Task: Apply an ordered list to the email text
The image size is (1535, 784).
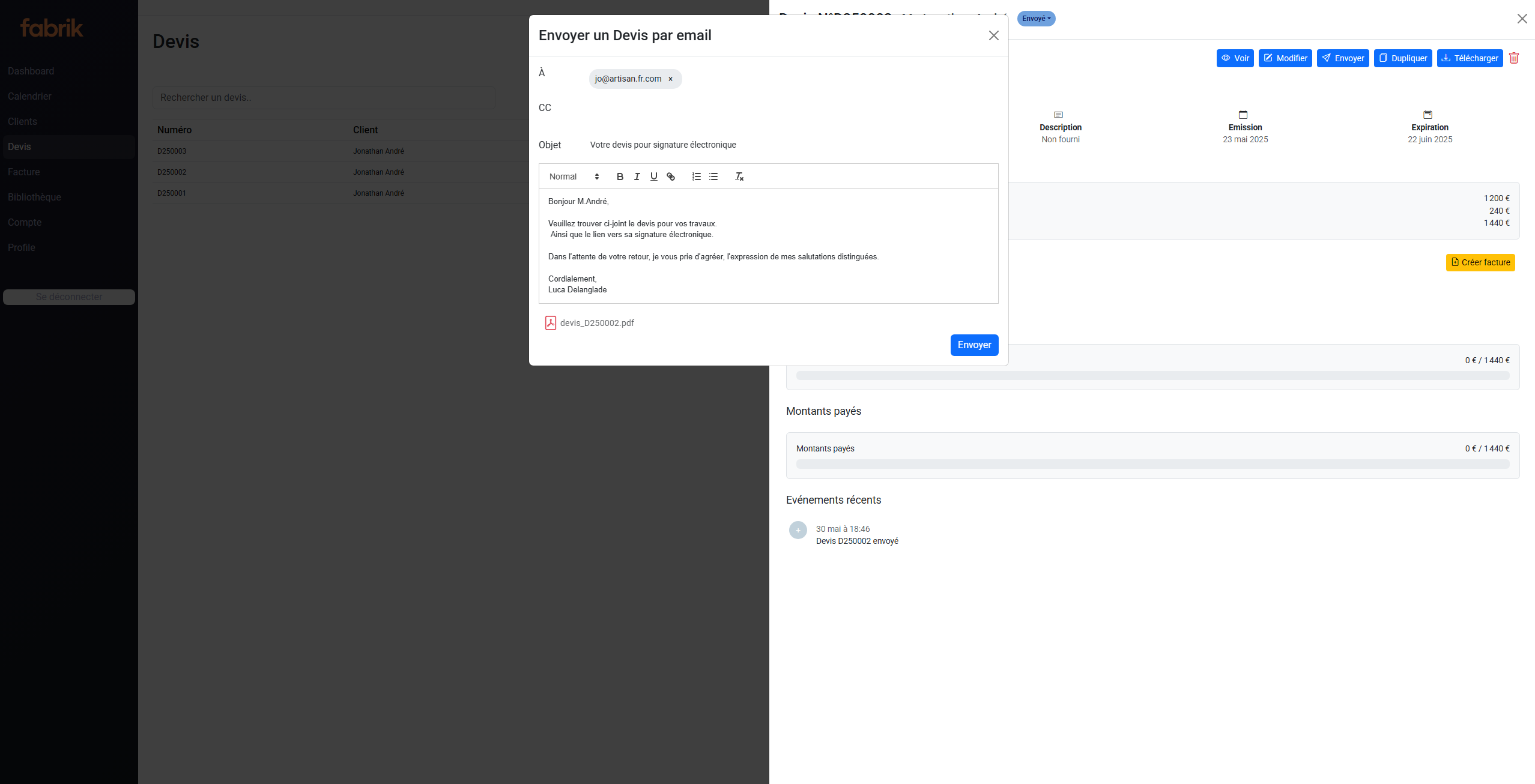Action: pyautogui.click(x=696, y=176)
